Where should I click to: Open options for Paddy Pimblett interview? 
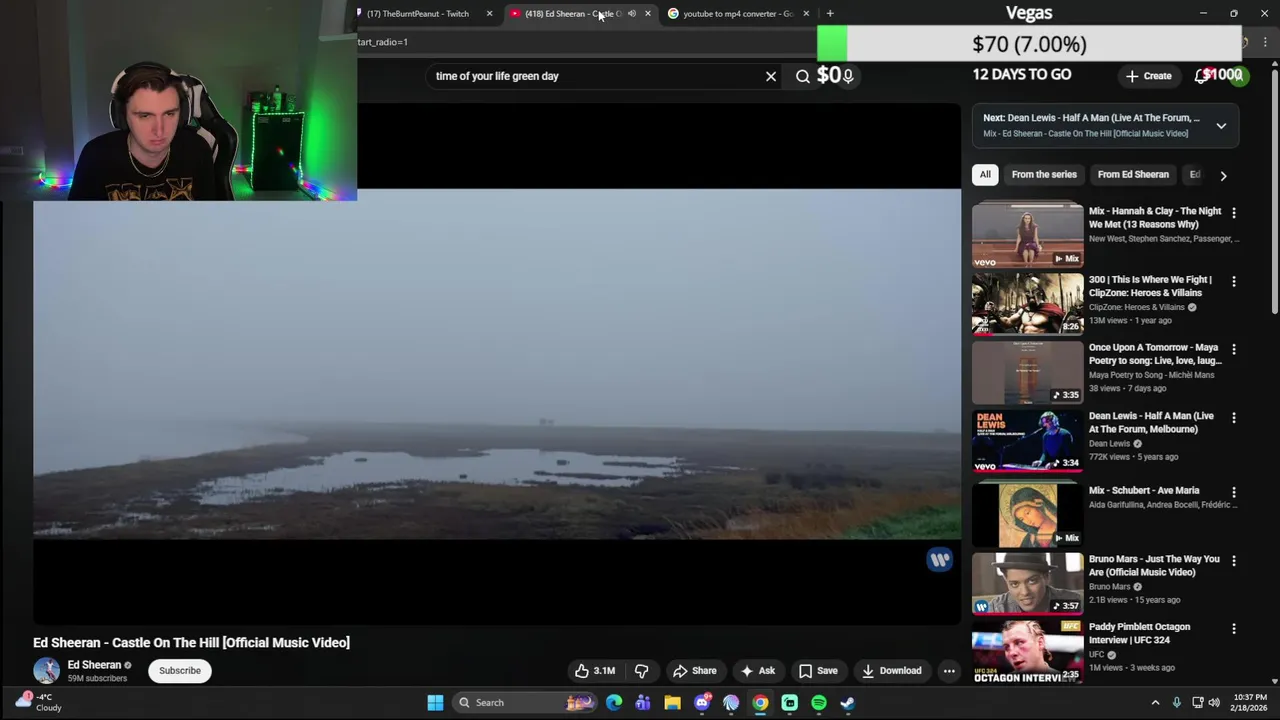[x=1234, y=629]
